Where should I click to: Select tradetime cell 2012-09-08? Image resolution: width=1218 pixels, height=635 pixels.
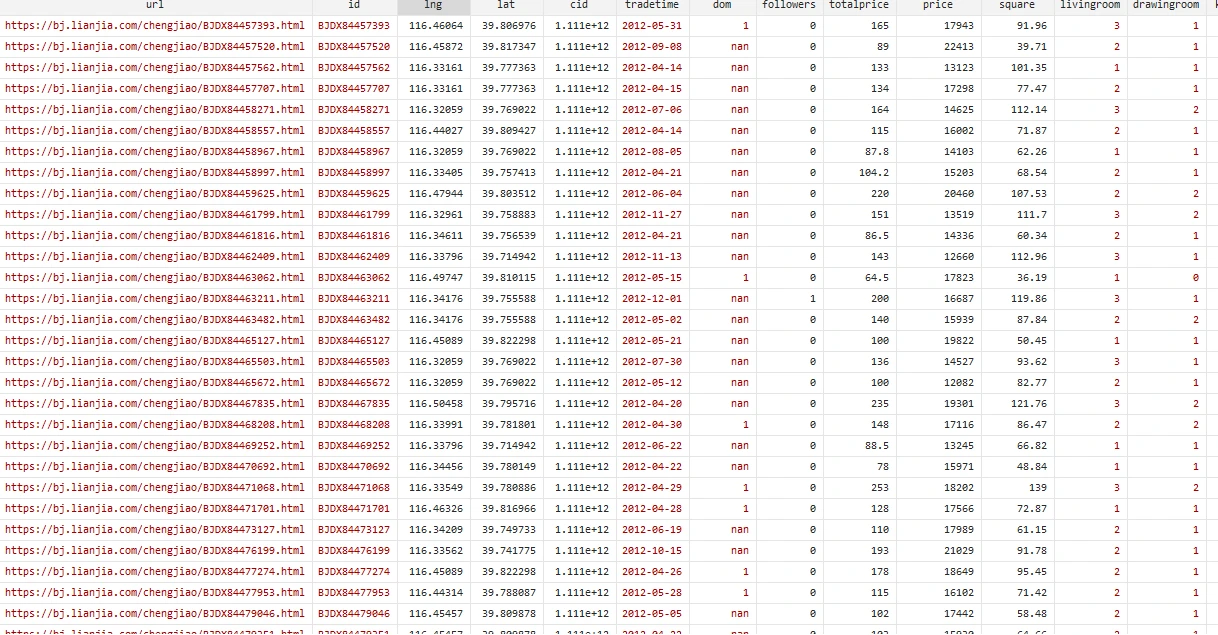(x=652, y=47)
